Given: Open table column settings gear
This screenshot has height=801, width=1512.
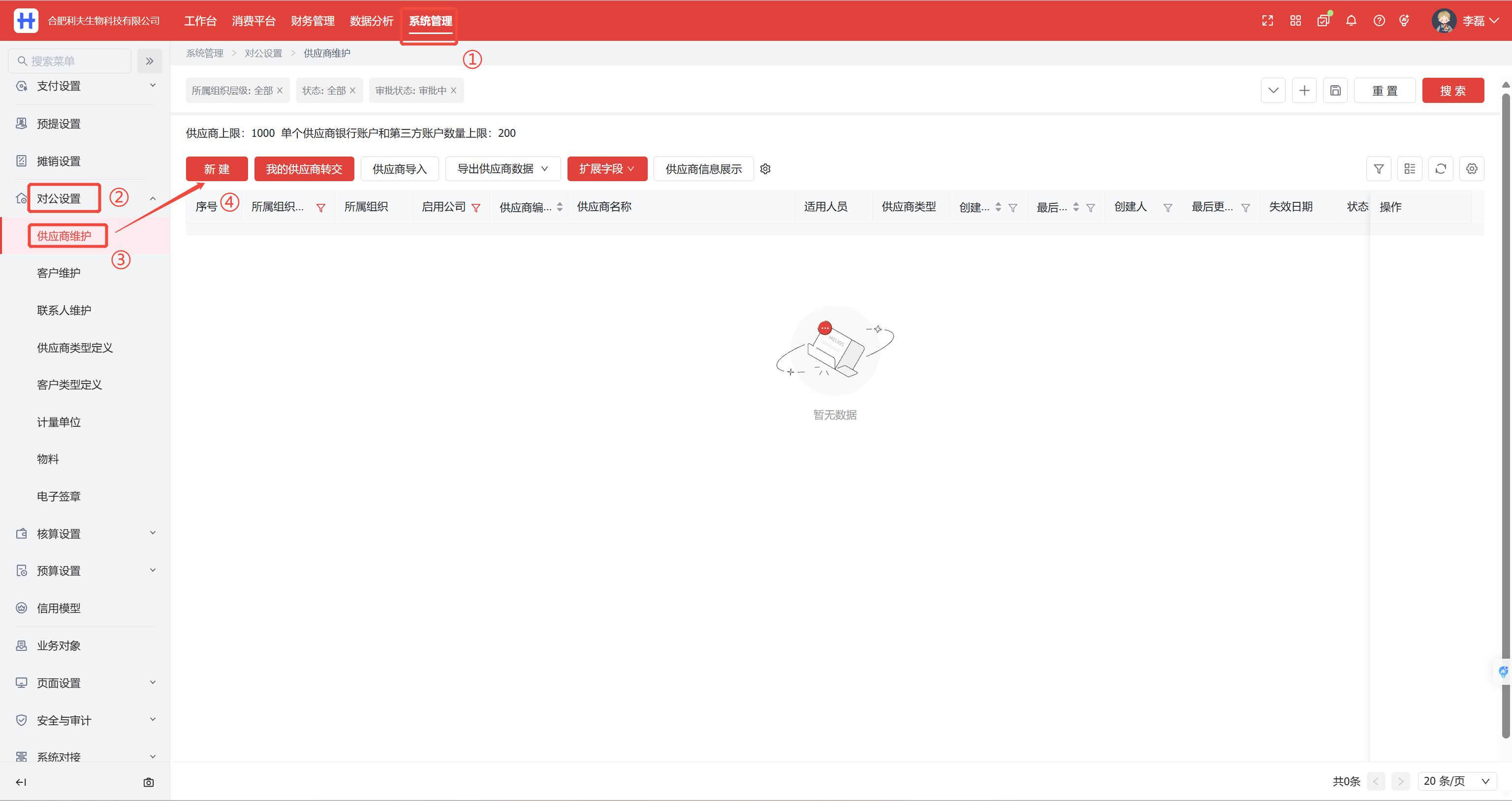Looking at the screenshot, I should point(1472,169).
